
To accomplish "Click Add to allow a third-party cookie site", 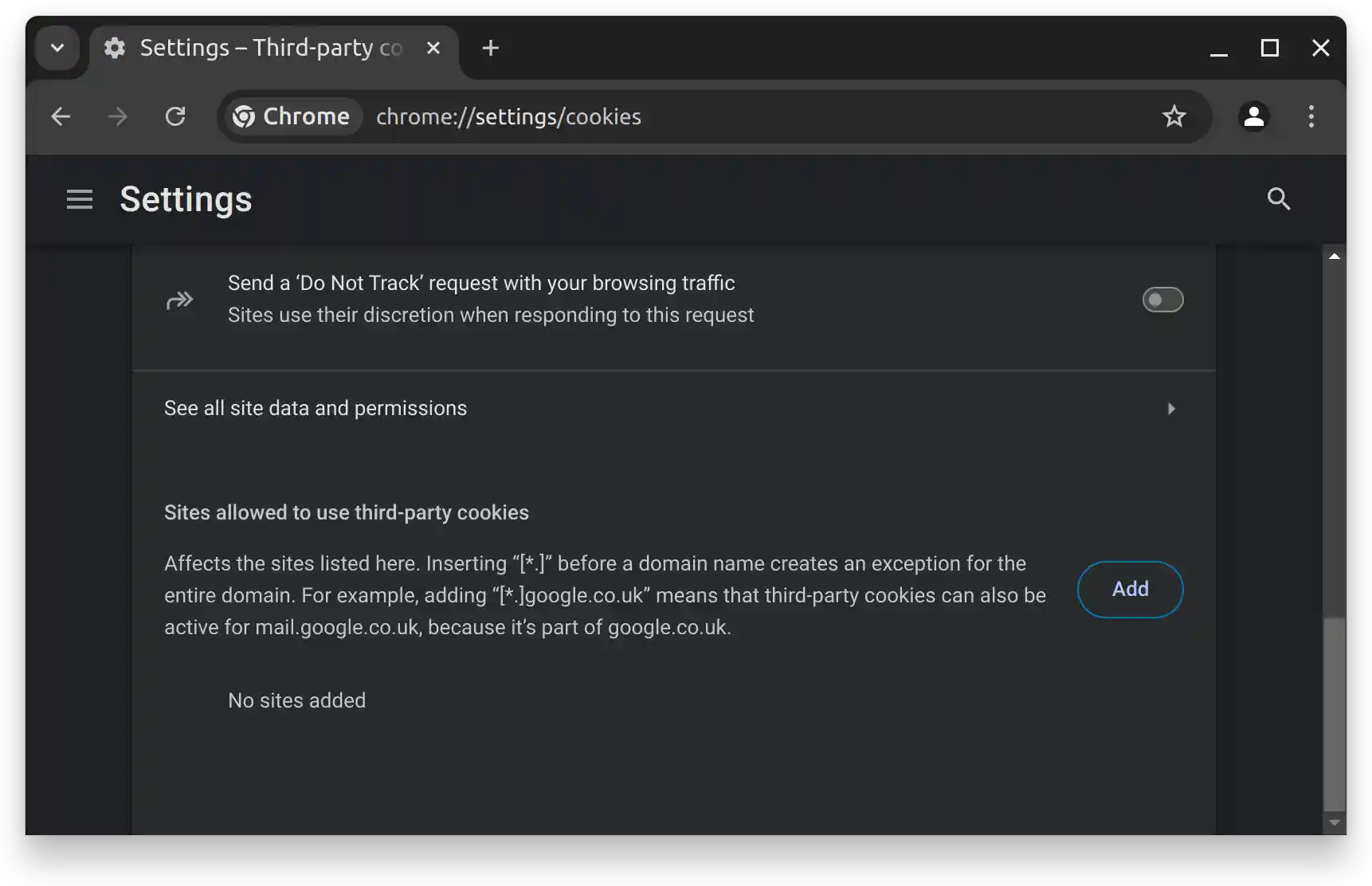I will pyautogui.click(x=1130, y=589).
